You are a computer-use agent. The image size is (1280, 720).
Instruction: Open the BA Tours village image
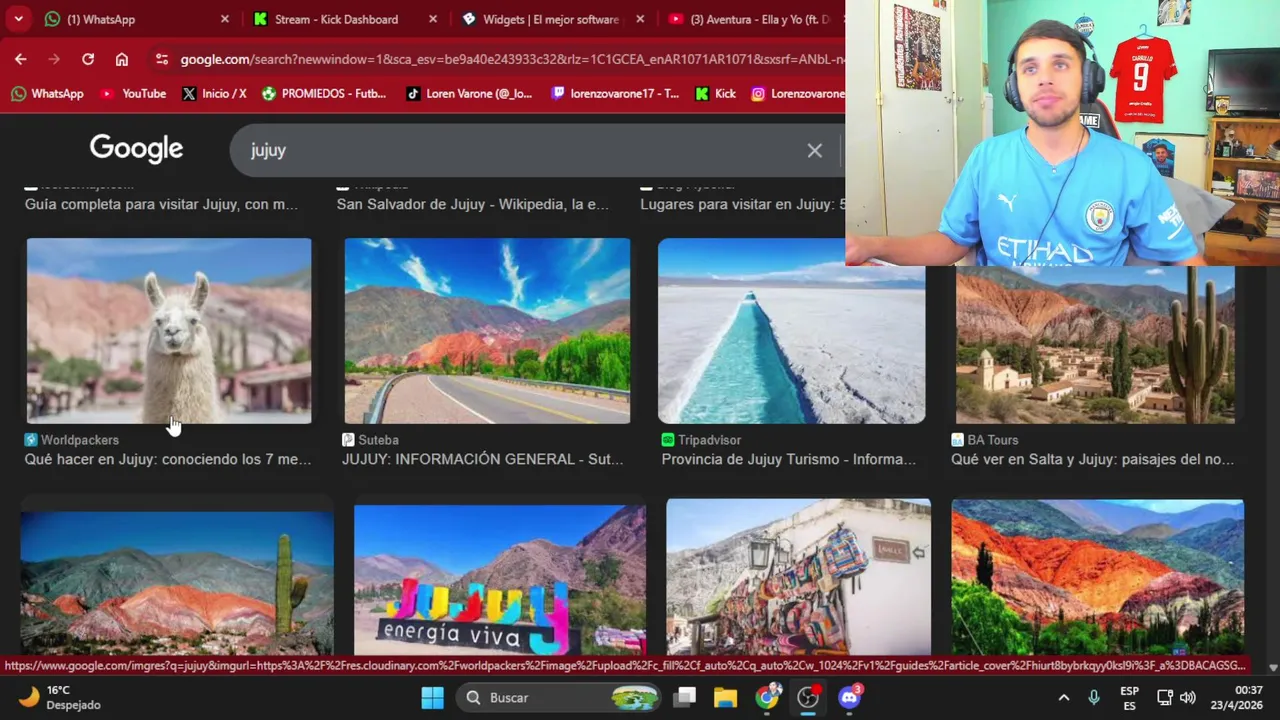pos(1095,345)
